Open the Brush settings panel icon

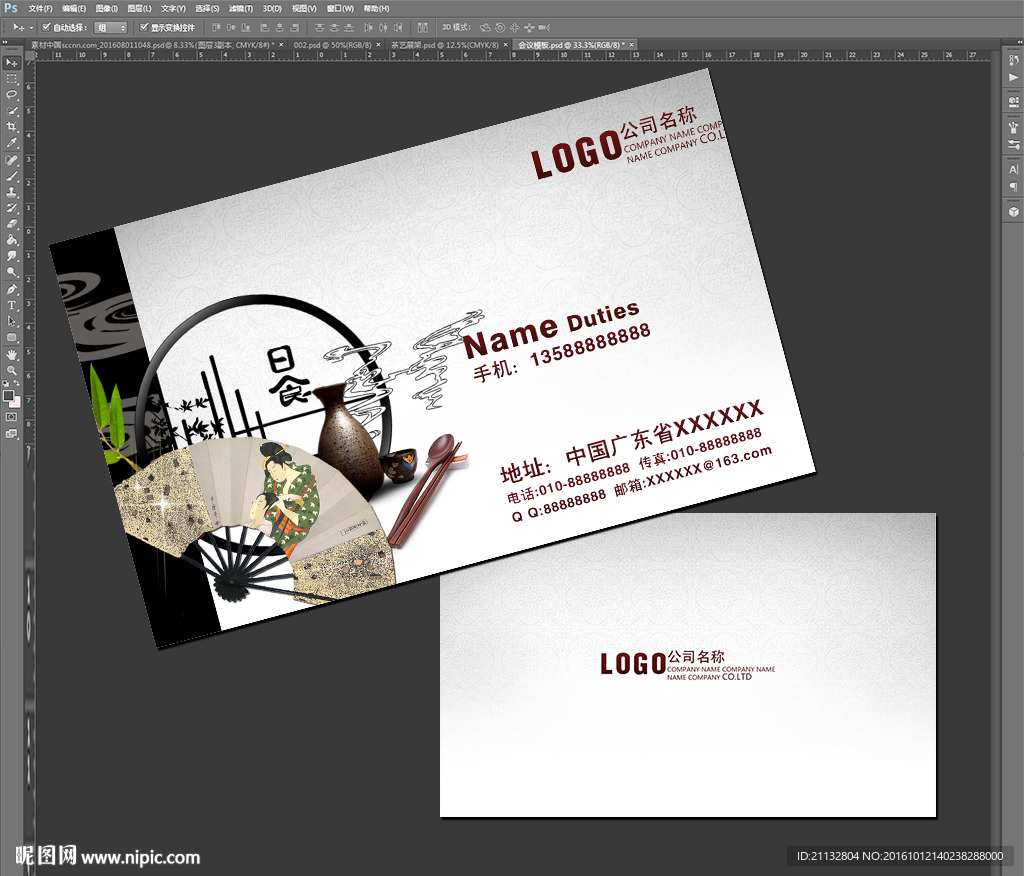click(x=1013, y=144)
